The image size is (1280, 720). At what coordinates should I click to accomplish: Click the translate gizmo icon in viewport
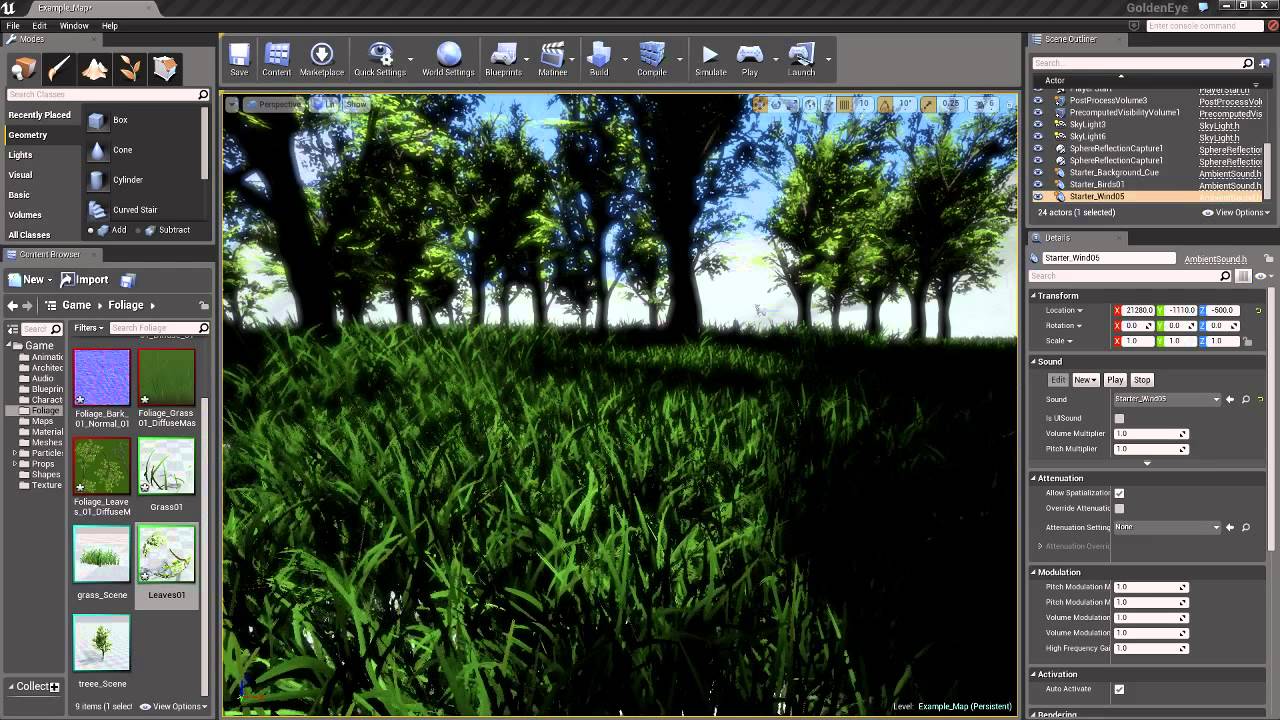click(760, 105)
